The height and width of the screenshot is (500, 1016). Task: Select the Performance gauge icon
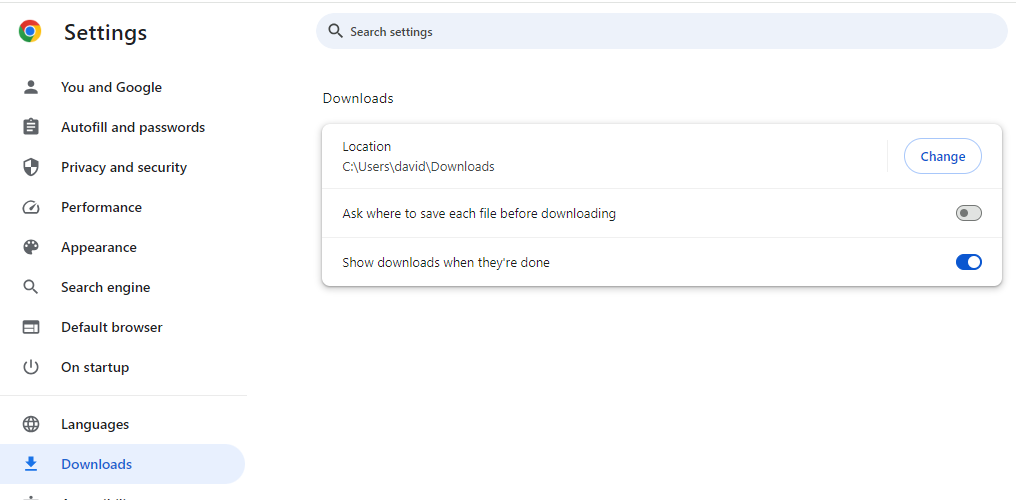coord(30,207)
